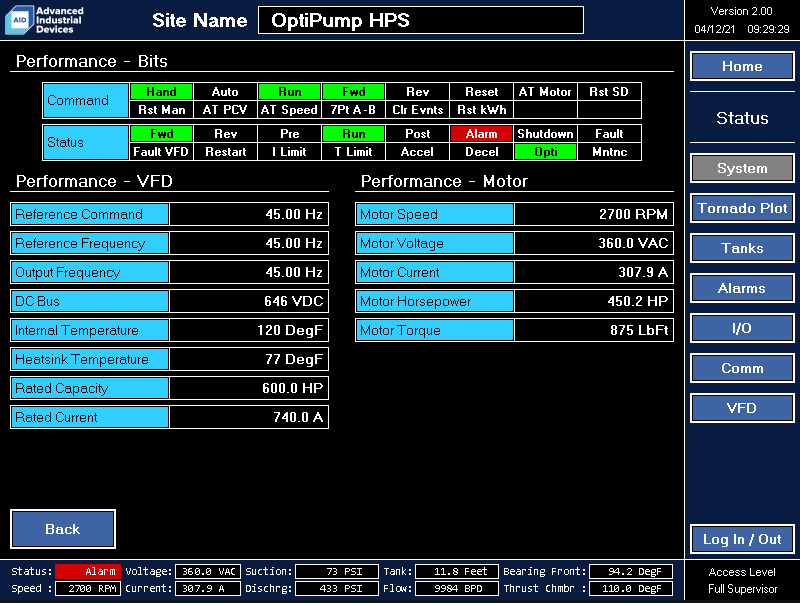This screenshot has width=800, height=603.
Task: Click the Internal Temperature 120 DegF value
Action: (x=249, y=330)
